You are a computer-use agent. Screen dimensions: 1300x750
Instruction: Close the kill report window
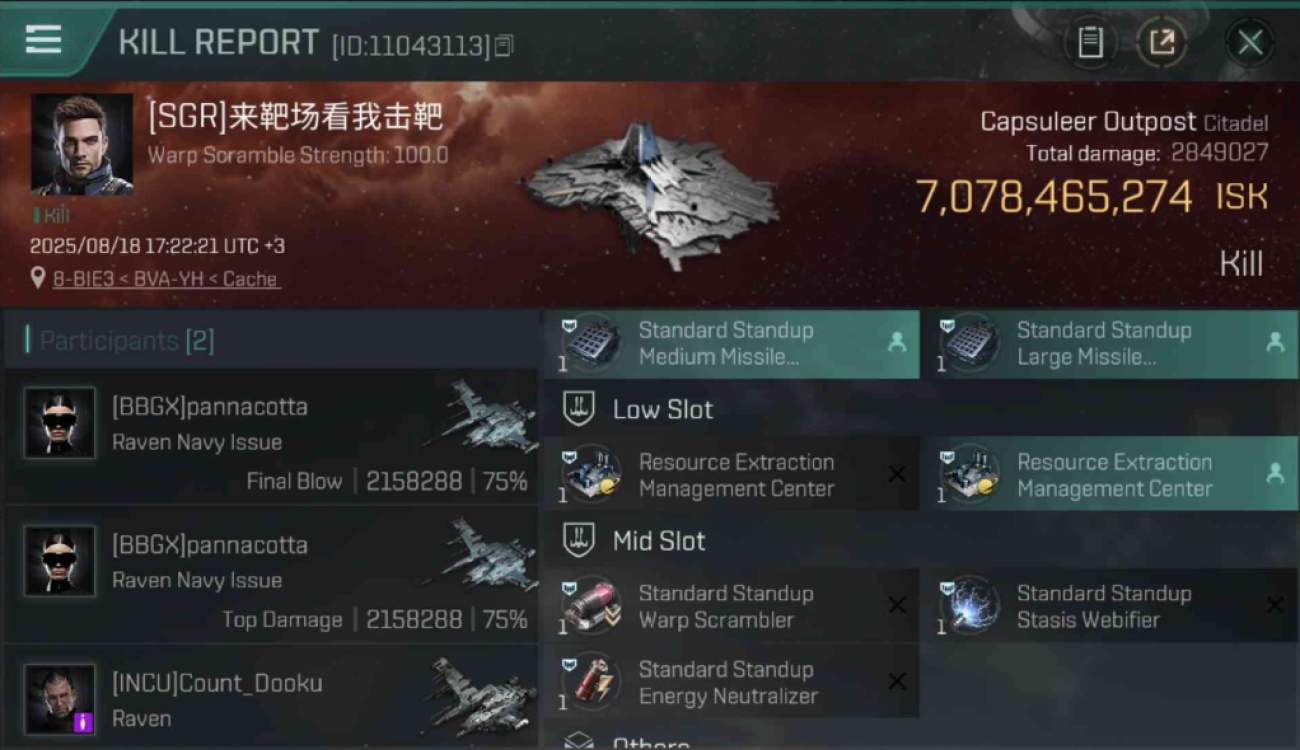1249,42
